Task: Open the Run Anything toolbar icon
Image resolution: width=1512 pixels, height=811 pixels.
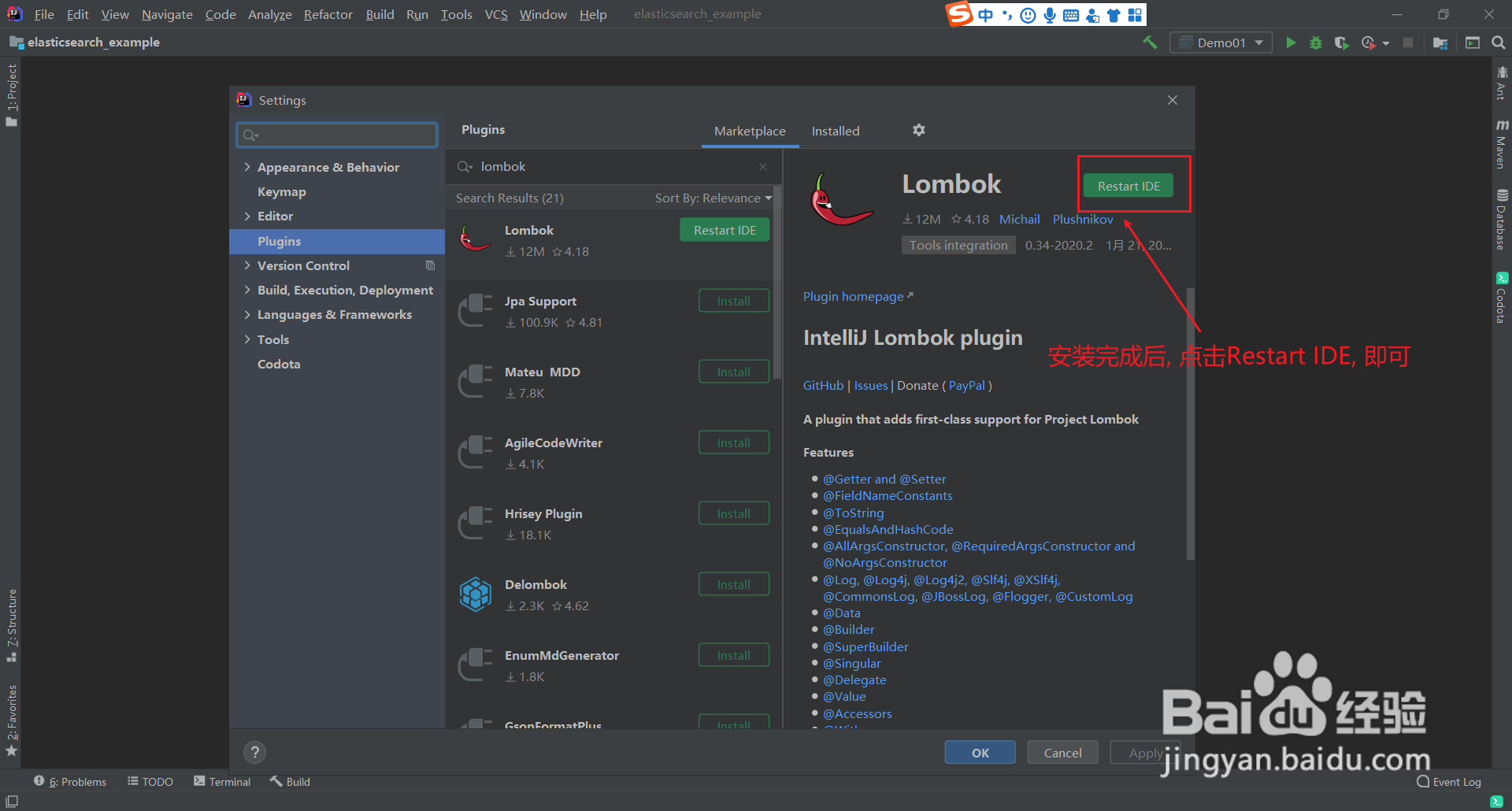Action: [1473, 43]
